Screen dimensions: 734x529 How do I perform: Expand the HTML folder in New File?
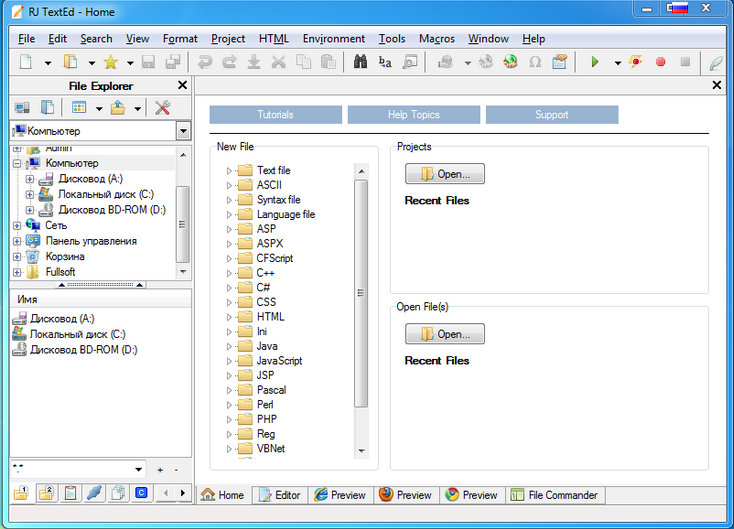(x=229, y=317)
